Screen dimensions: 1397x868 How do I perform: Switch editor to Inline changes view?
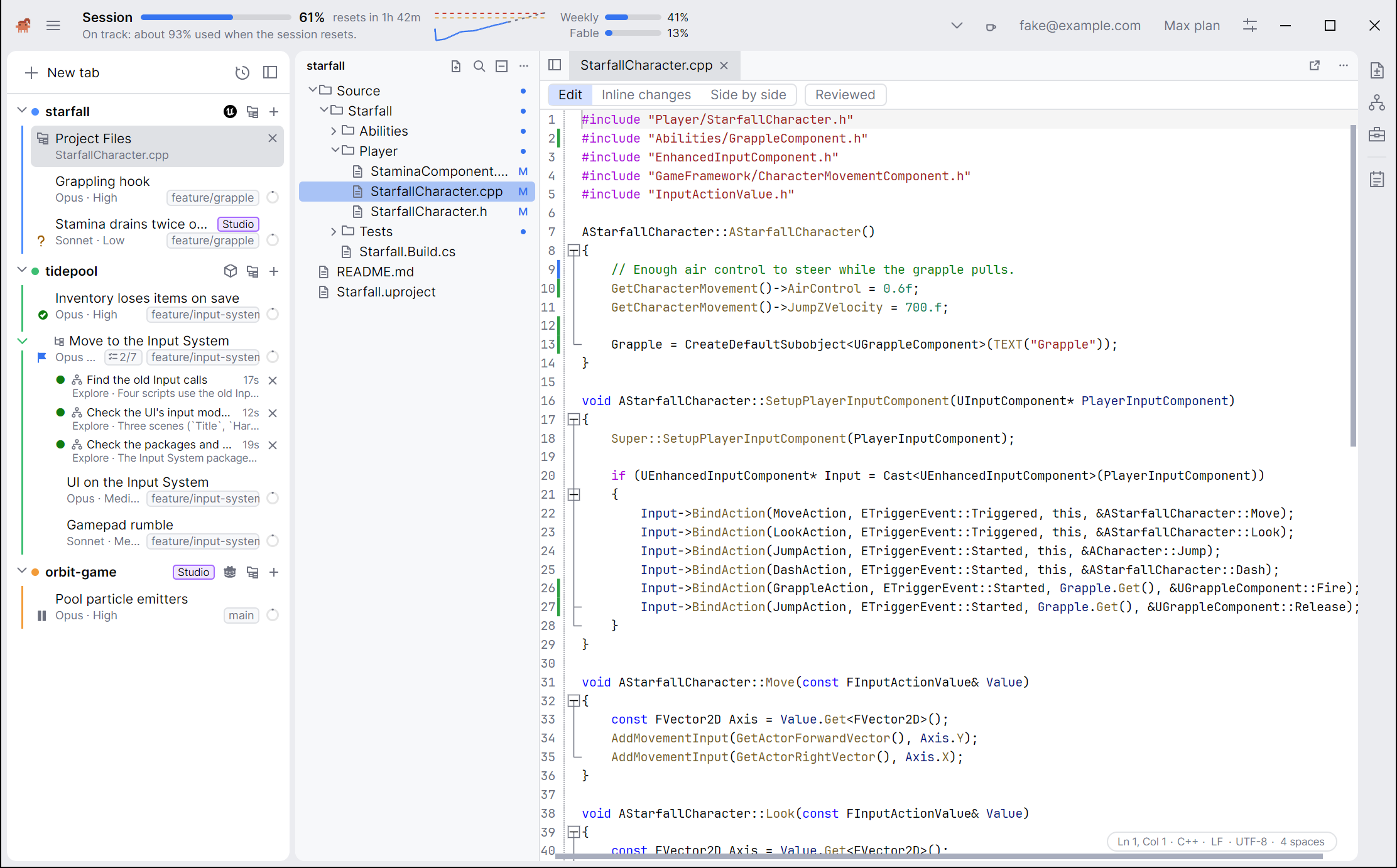tap(646, 95)
